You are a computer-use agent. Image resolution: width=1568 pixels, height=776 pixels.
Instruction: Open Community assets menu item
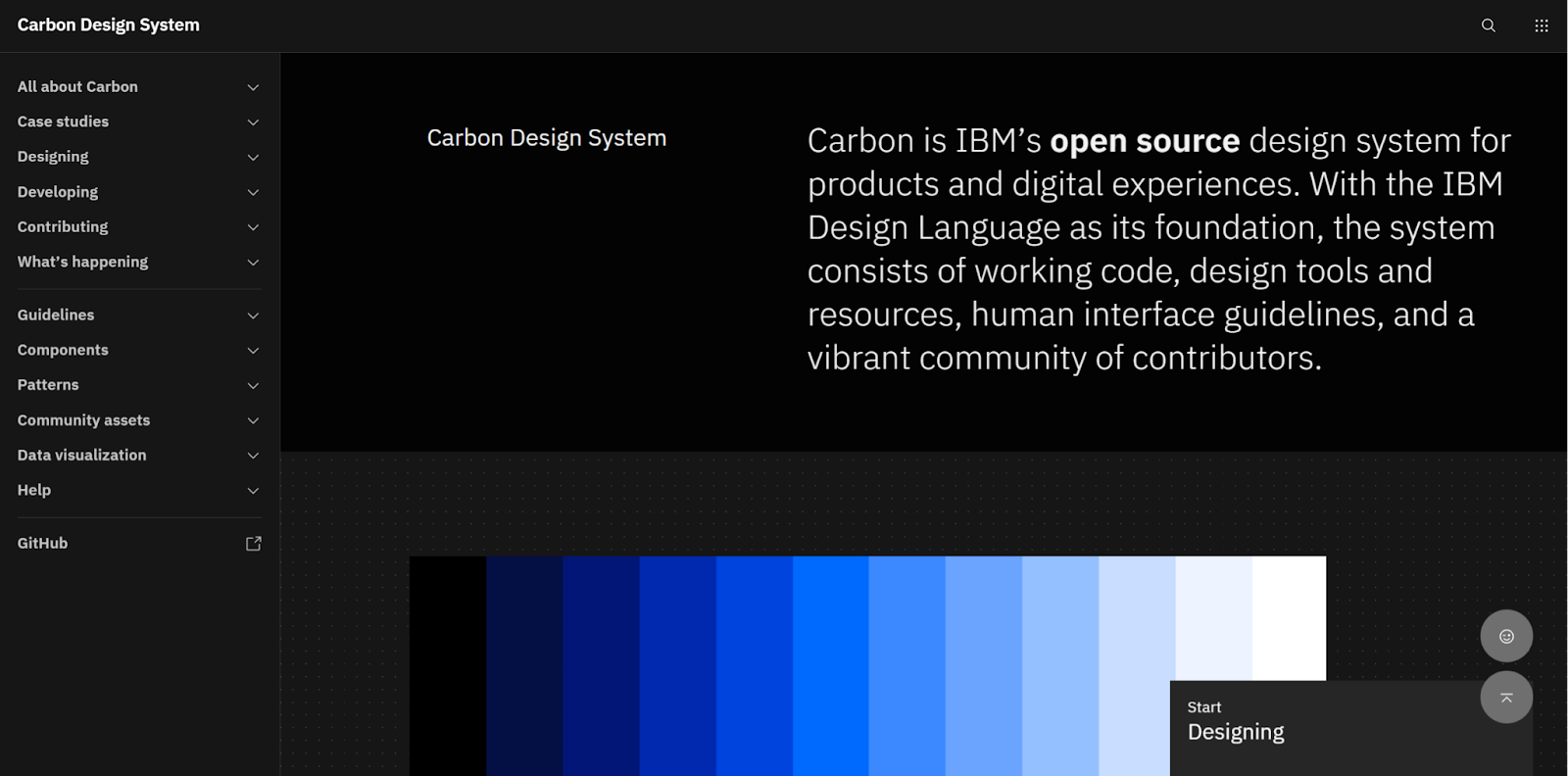coord(139,420)
